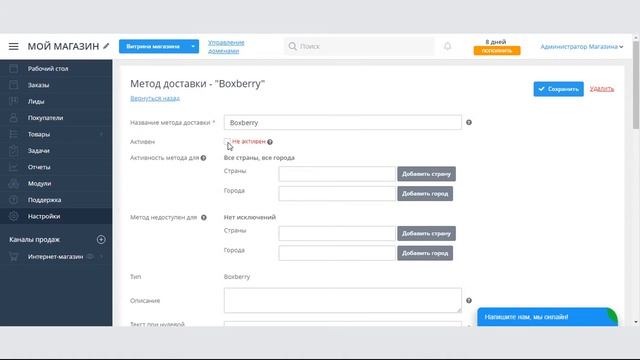
Task: Open the Напишите нам chat widget
Action: (x=547, y=317)
